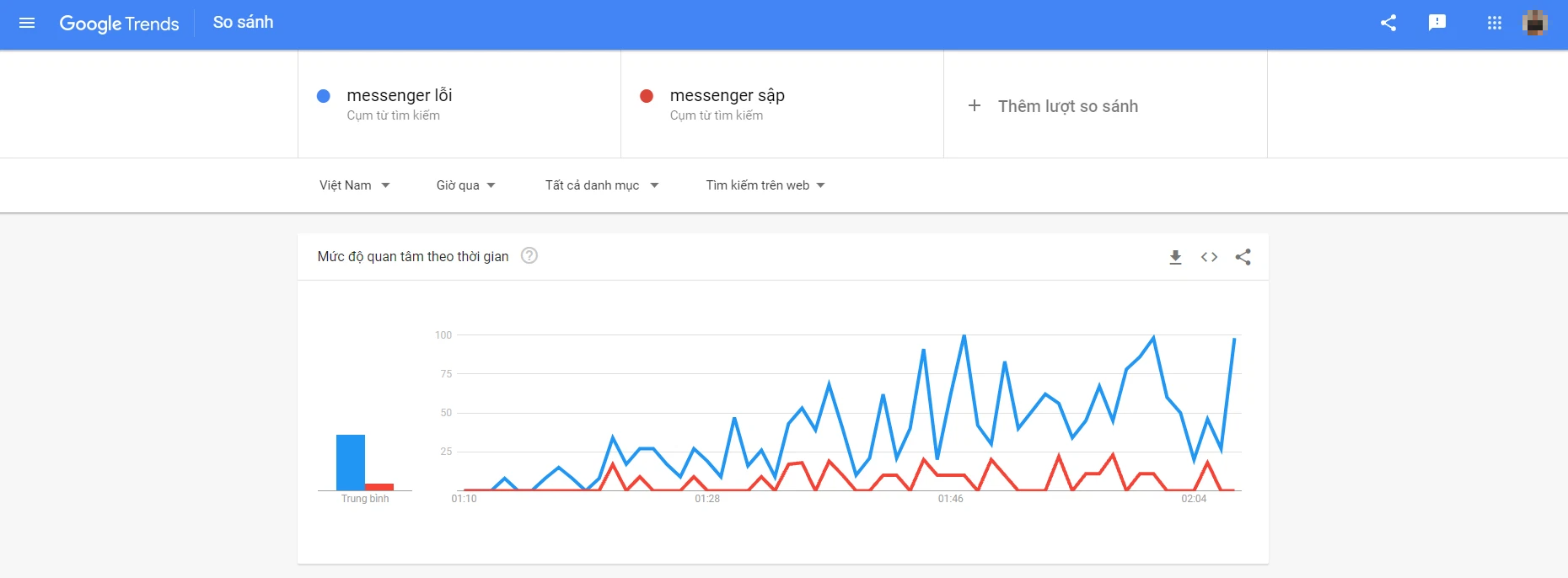The height and width of the screenshot is (578, 1568).
Task: Share the interest over time chart
Action: (1243, 257)
